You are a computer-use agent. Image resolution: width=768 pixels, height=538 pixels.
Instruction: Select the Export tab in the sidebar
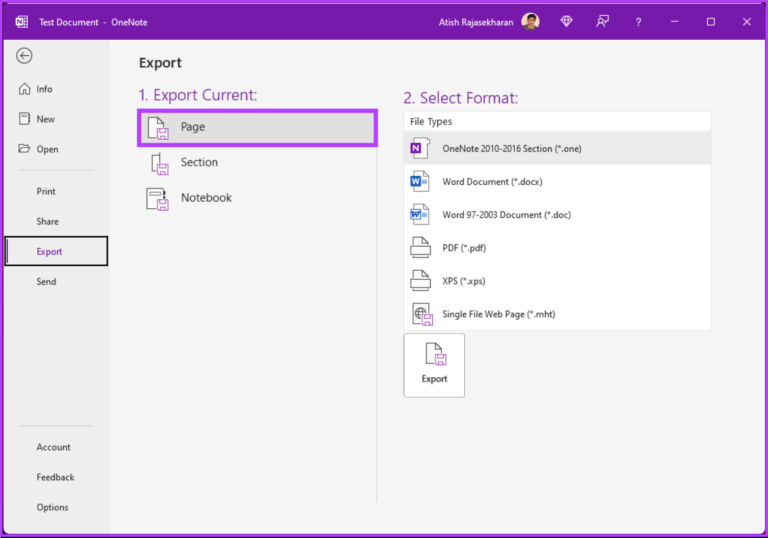click(56, 251)
